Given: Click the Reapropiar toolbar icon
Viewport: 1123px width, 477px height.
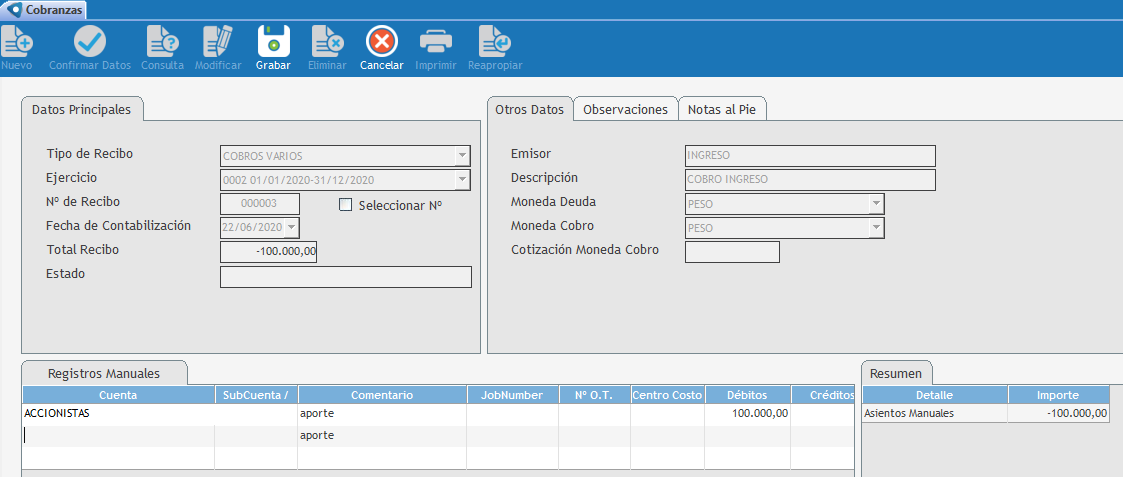Looking at the screenshot, I should coord(495,41).
